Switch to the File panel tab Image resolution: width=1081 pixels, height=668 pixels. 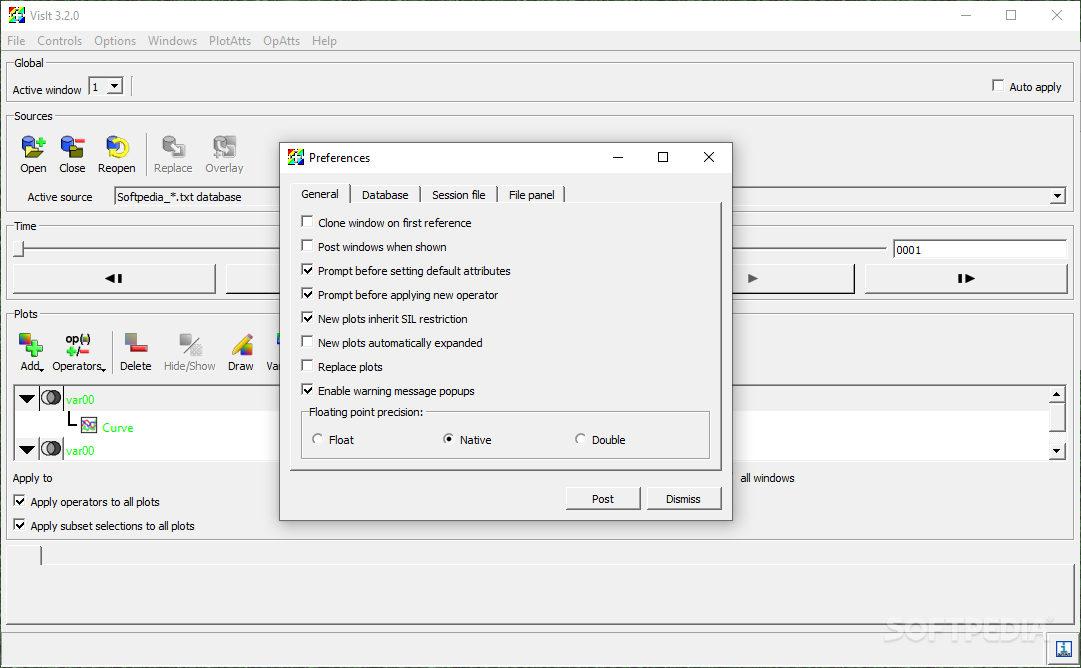(x=532, y=195)
